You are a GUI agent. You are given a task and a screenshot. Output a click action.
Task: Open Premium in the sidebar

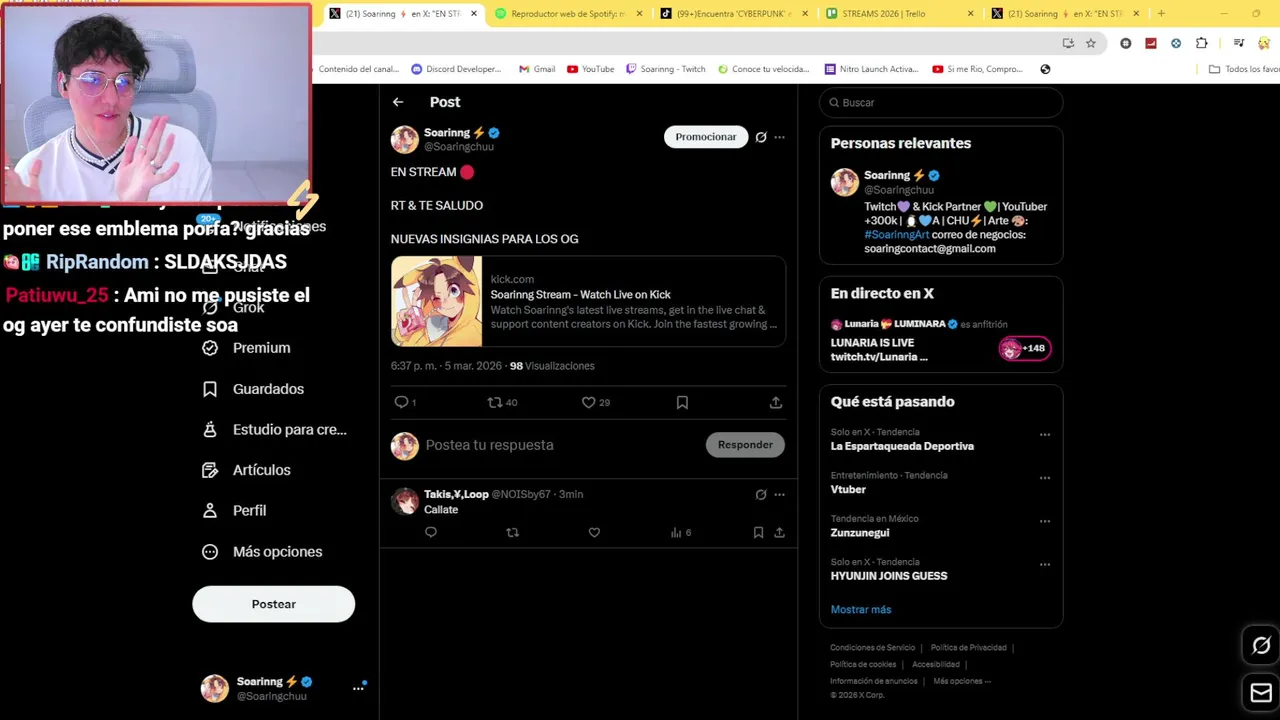tap(247, 348)
